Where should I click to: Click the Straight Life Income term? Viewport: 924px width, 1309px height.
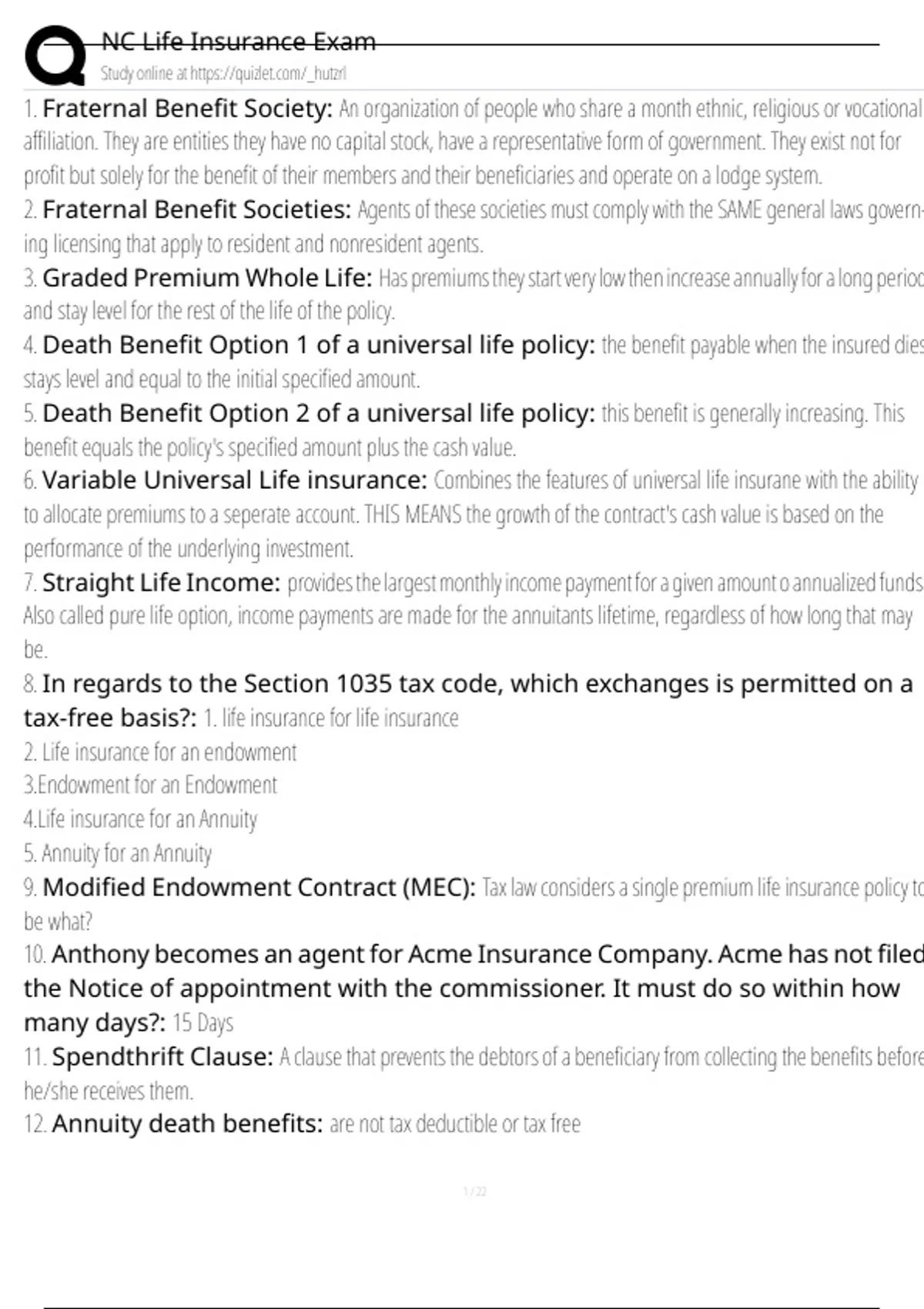(161, 583)
